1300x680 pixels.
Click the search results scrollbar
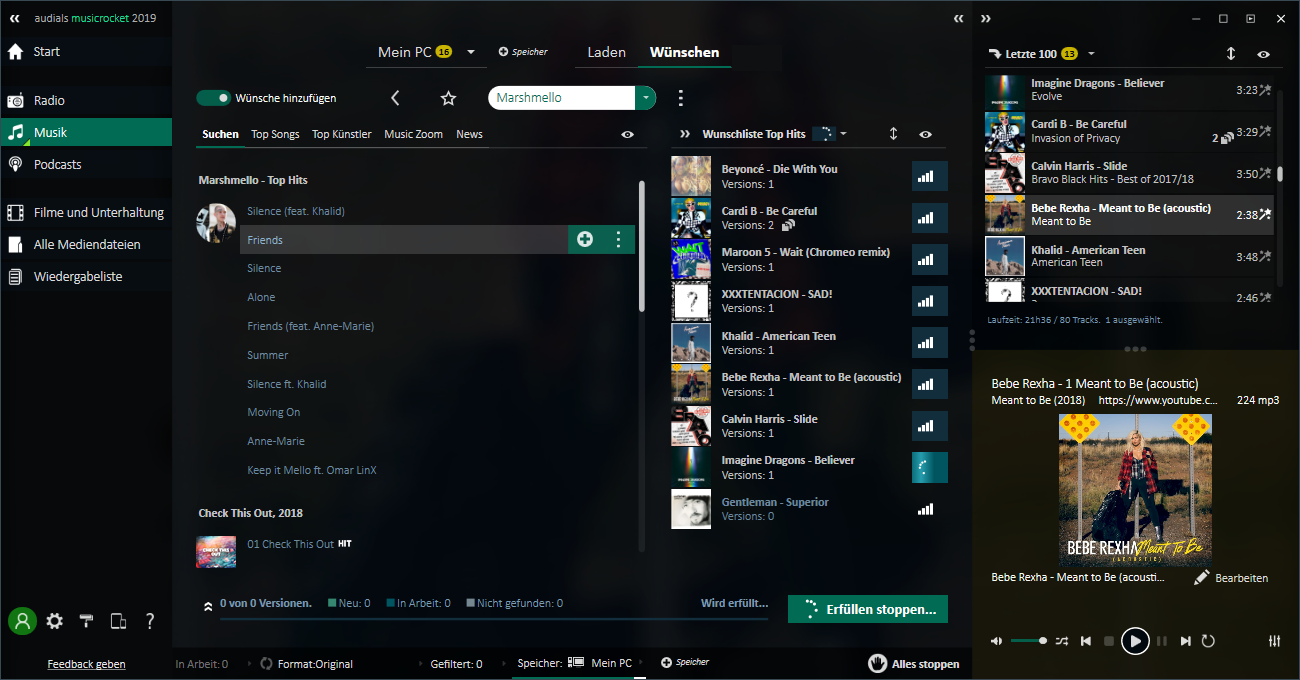click(x=642, y=248)
